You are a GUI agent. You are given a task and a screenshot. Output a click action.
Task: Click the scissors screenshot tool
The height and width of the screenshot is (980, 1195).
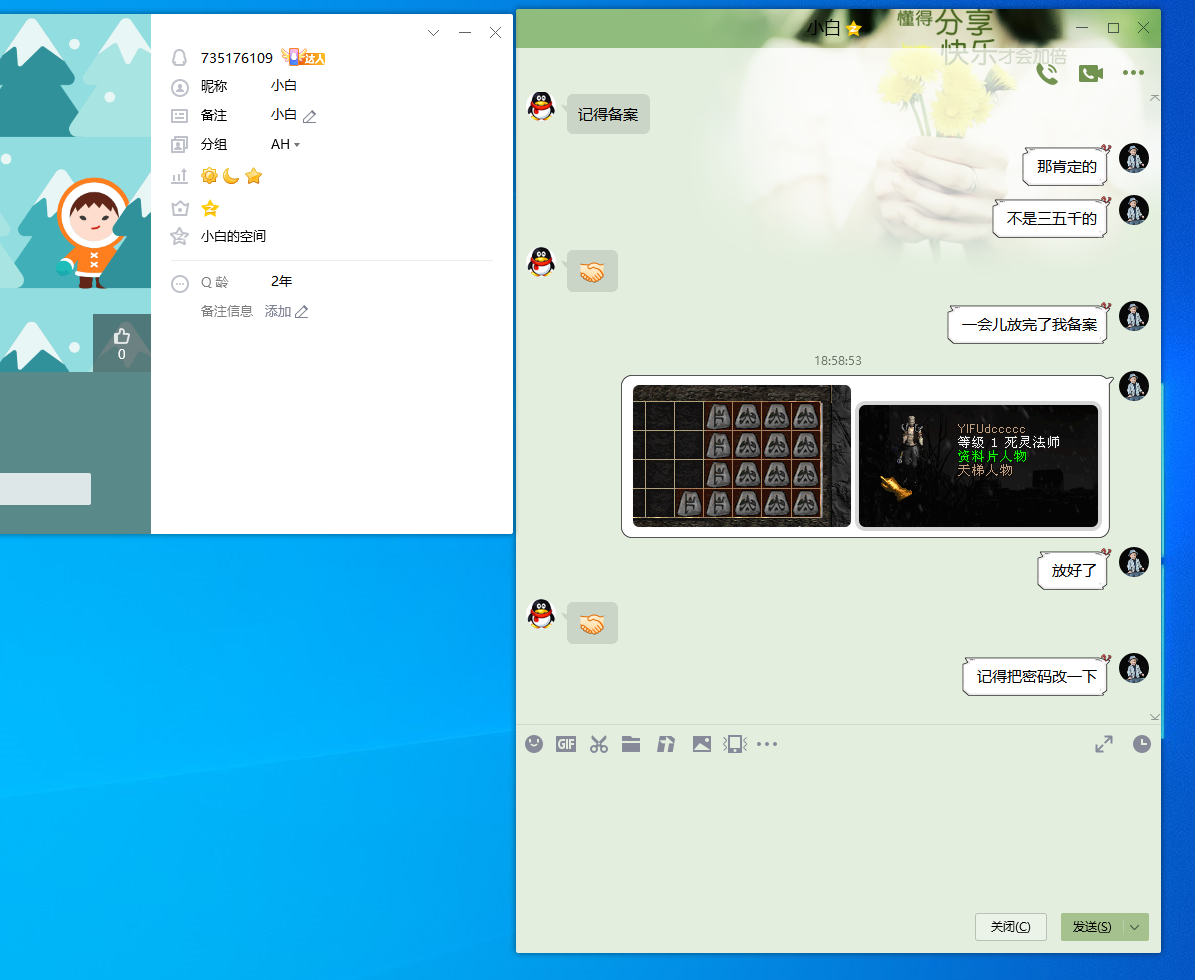click(599, 744)
